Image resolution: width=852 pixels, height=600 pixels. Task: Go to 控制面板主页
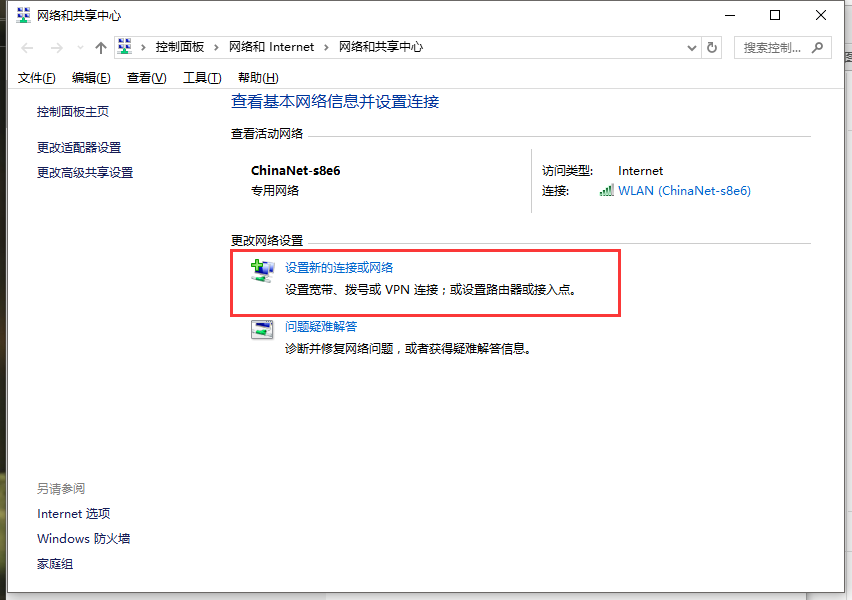coord(73,111)
